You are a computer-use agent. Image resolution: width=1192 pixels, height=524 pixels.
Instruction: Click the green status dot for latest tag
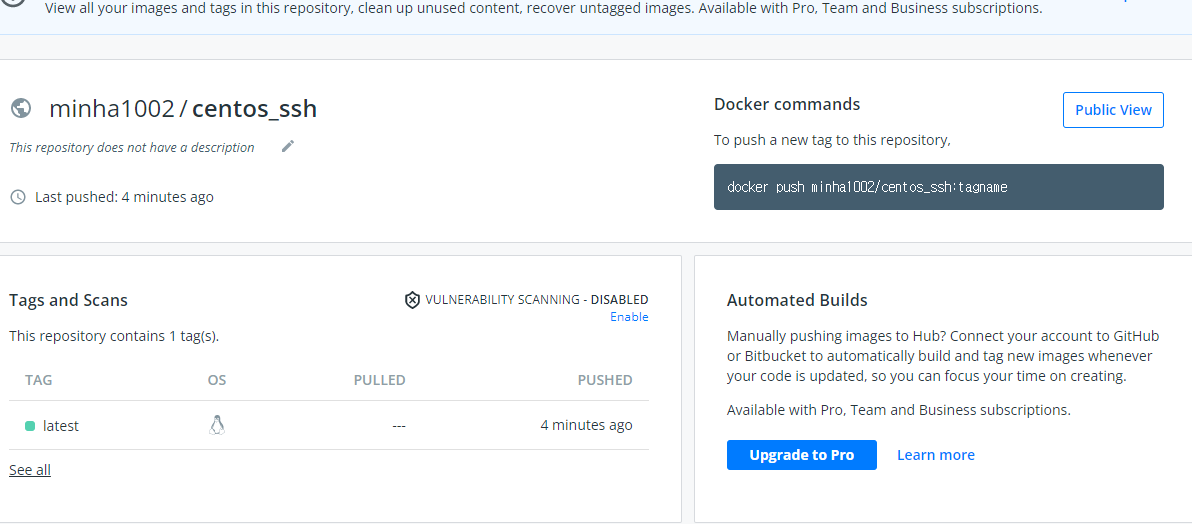30,426
